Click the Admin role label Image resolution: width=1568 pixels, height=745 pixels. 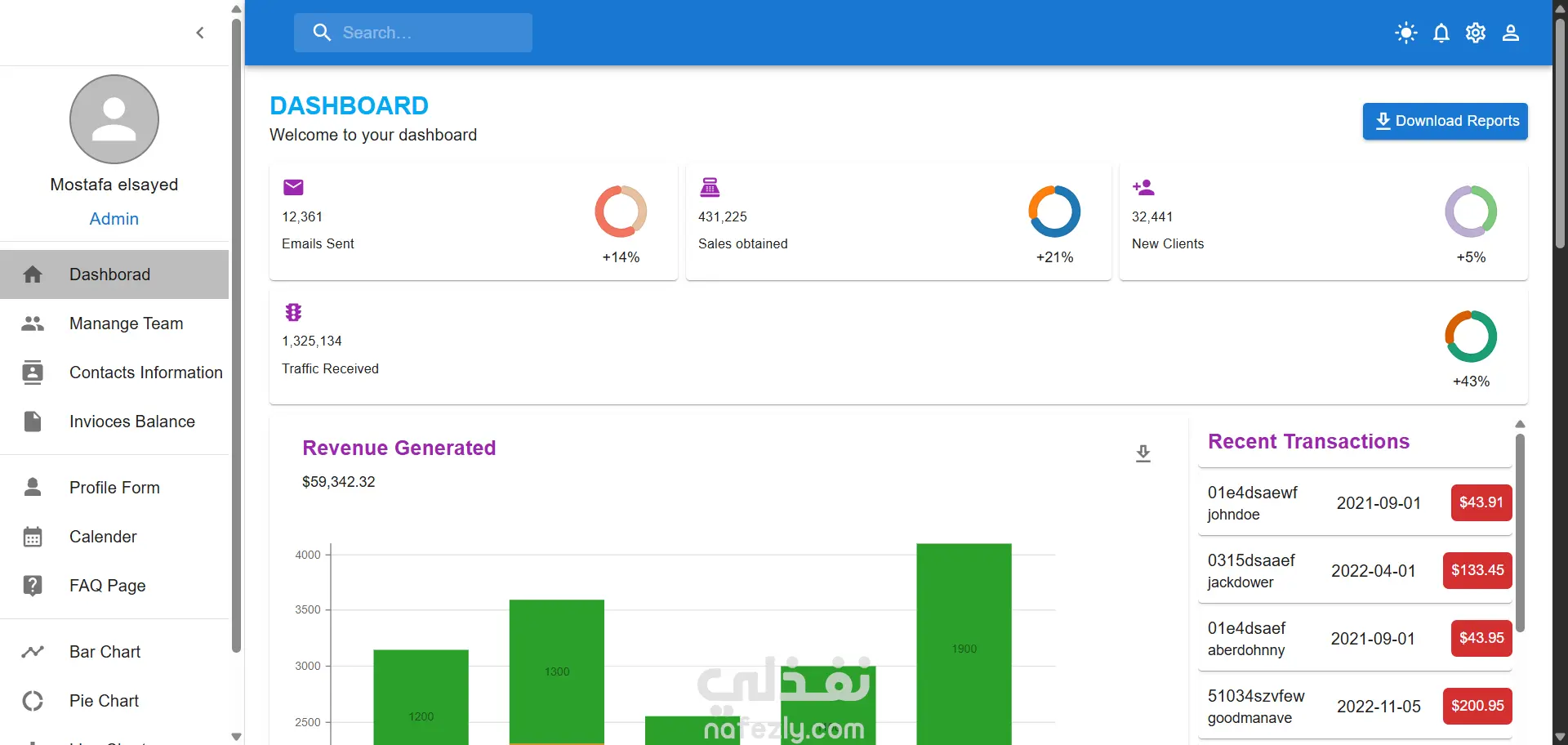coord(114,219)
